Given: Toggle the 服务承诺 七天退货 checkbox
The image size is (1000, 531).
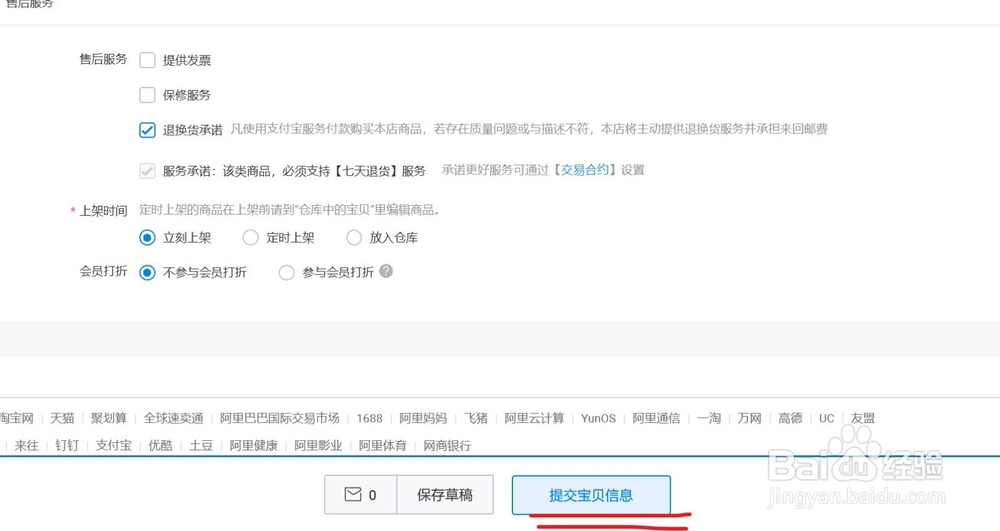Looking at the screenshot, I should (147, 171).
